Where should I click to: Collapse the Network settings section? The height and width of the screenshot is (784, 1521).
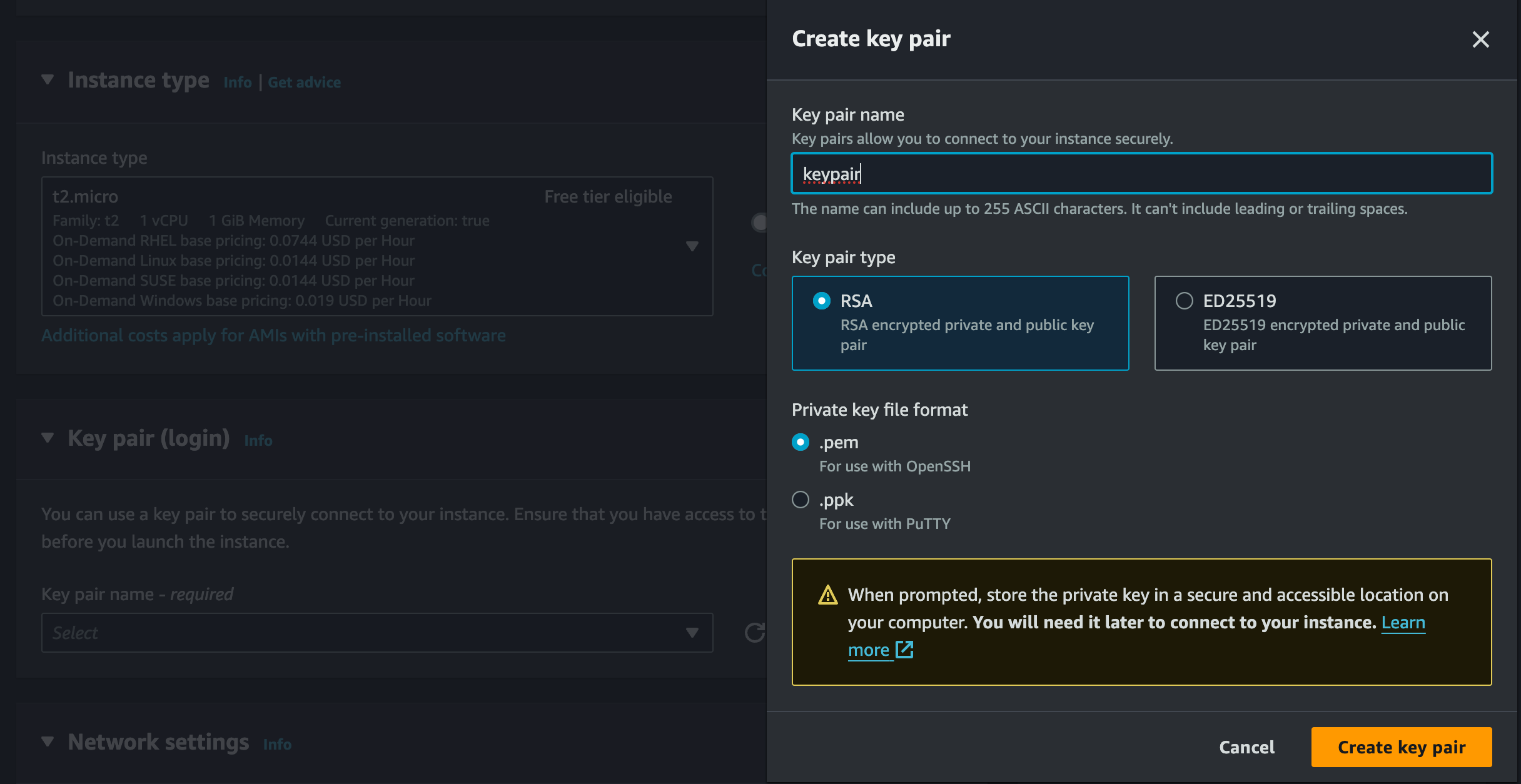tap(48, 741)
